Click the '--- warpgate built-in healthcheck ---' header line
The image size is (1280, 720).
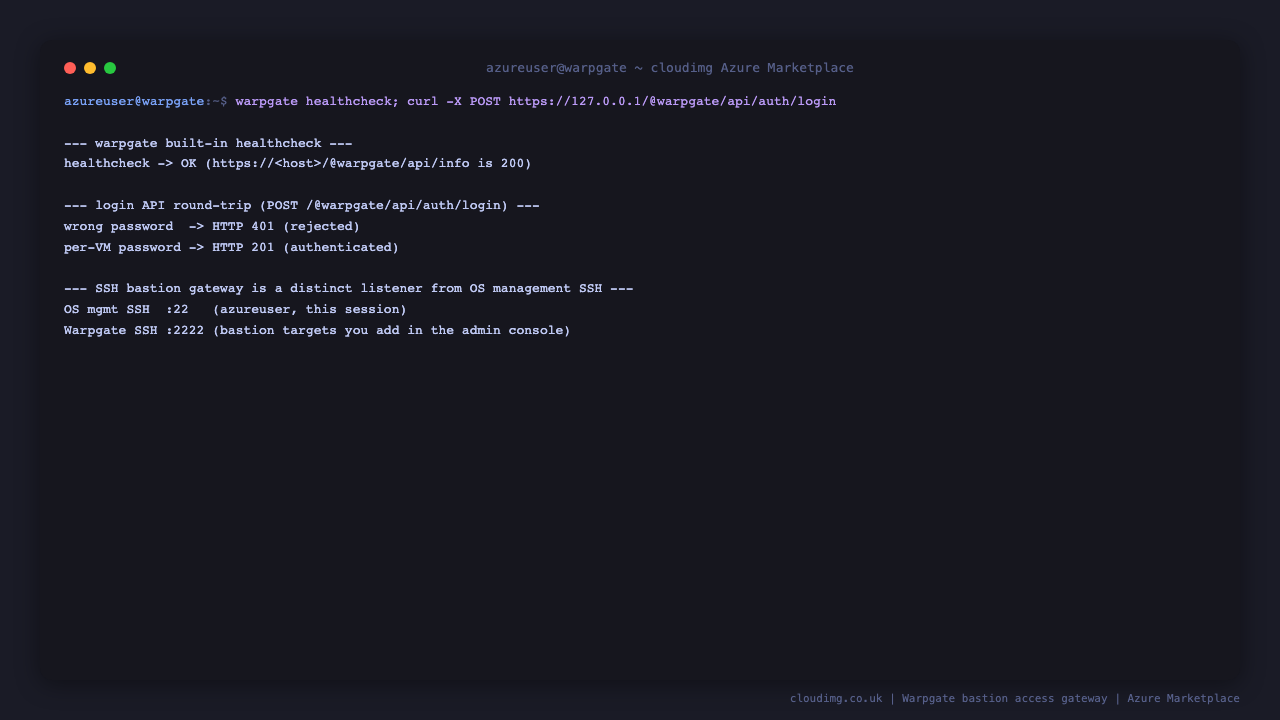point(208,143)
